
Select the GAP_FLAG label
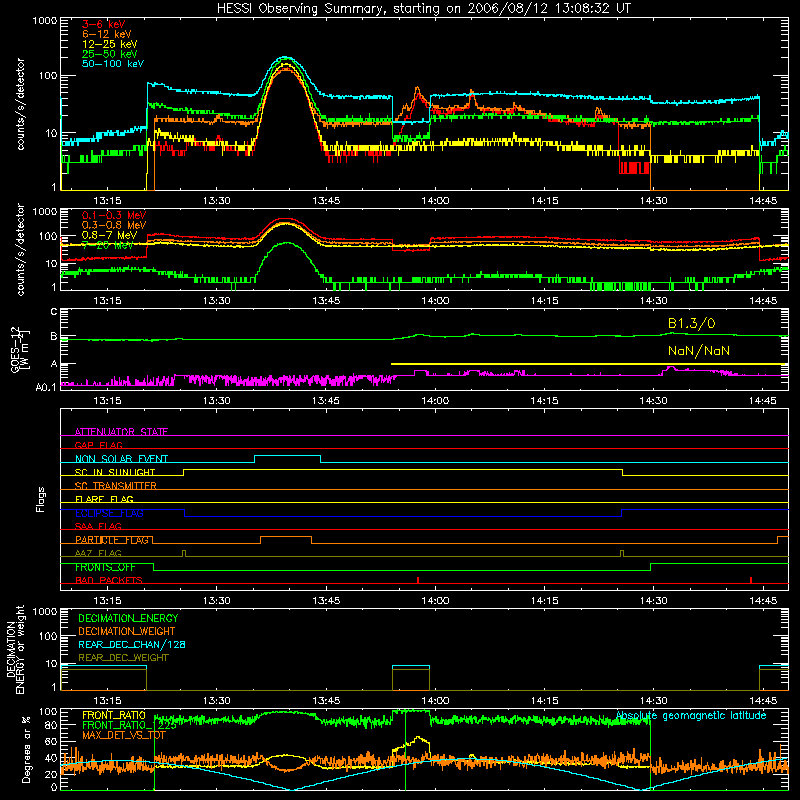tap(98, 445)
